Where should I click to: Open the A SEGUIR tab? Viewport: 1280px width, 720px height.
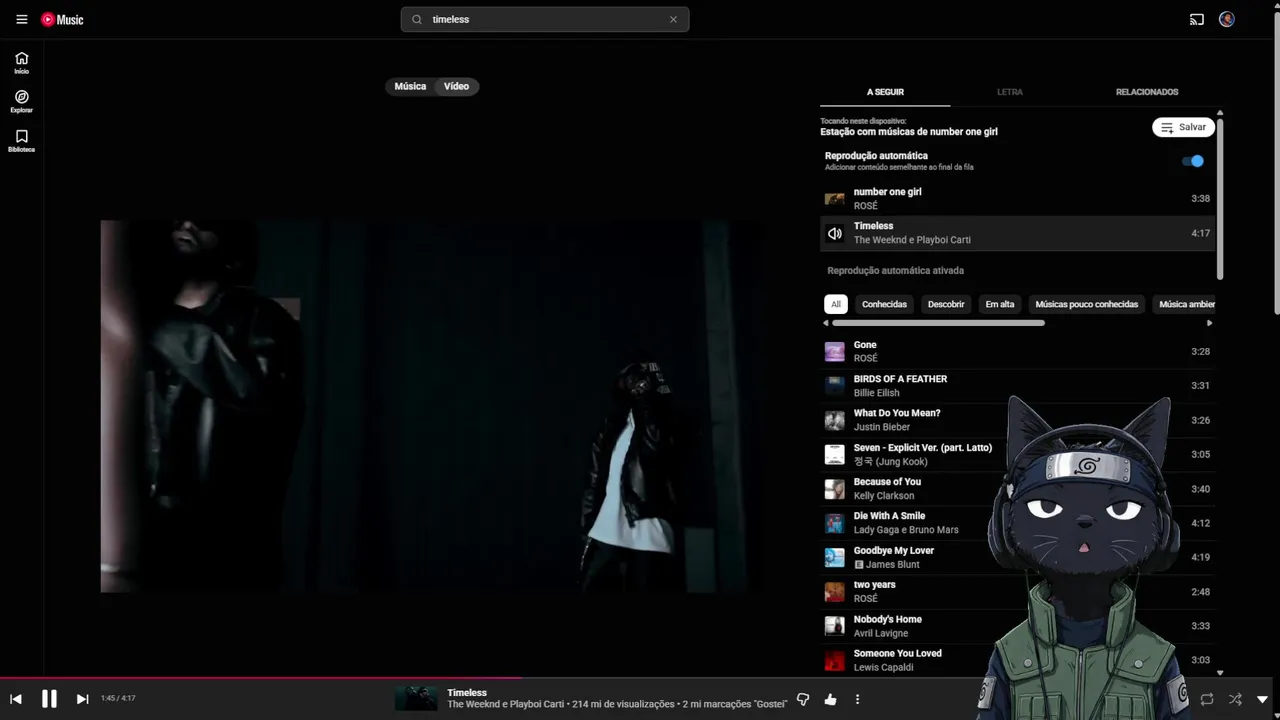[x=885, y=92]
